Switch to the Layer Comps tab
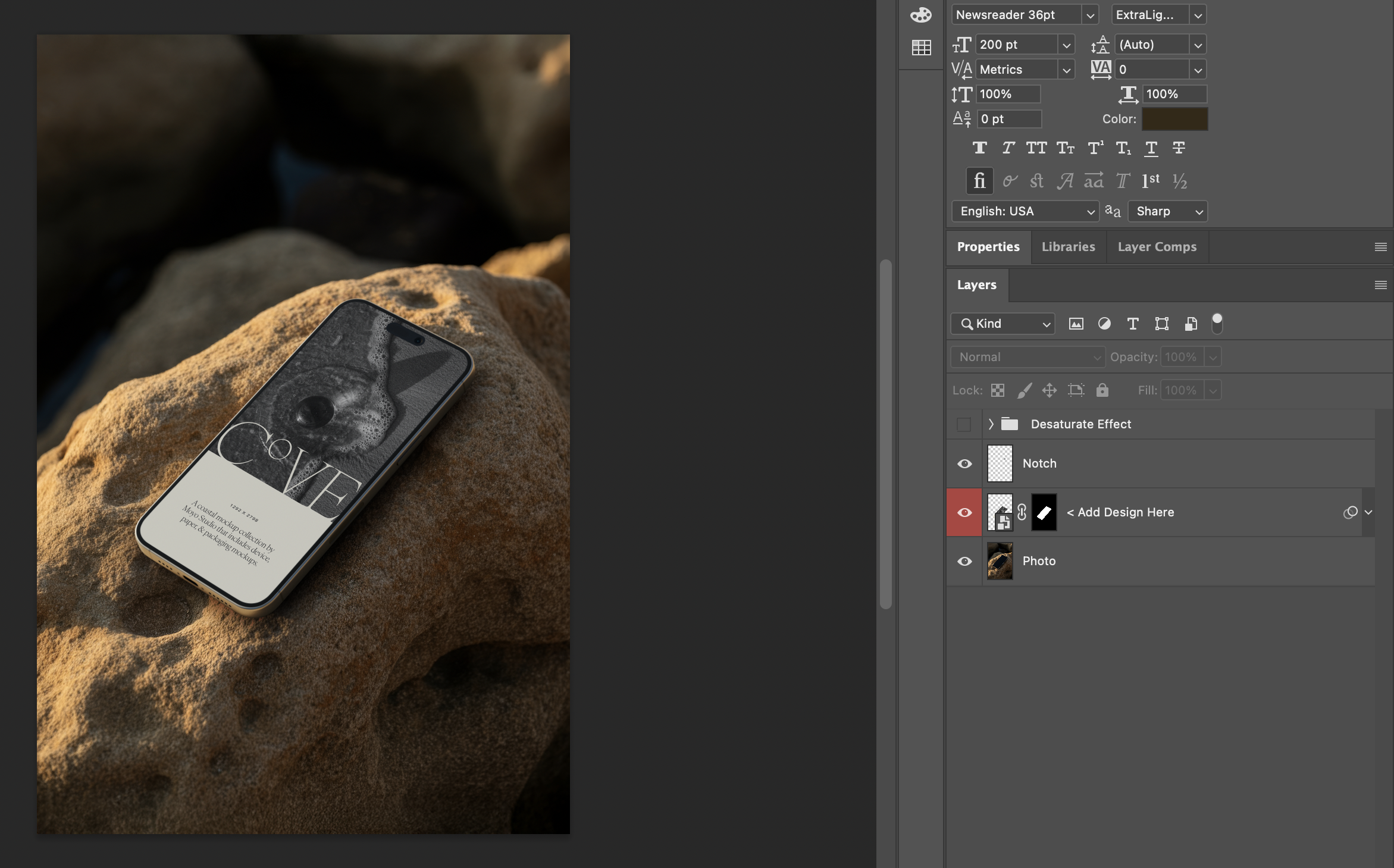The height and width of the screenshot is (868, 1394). pos(1157,247)
